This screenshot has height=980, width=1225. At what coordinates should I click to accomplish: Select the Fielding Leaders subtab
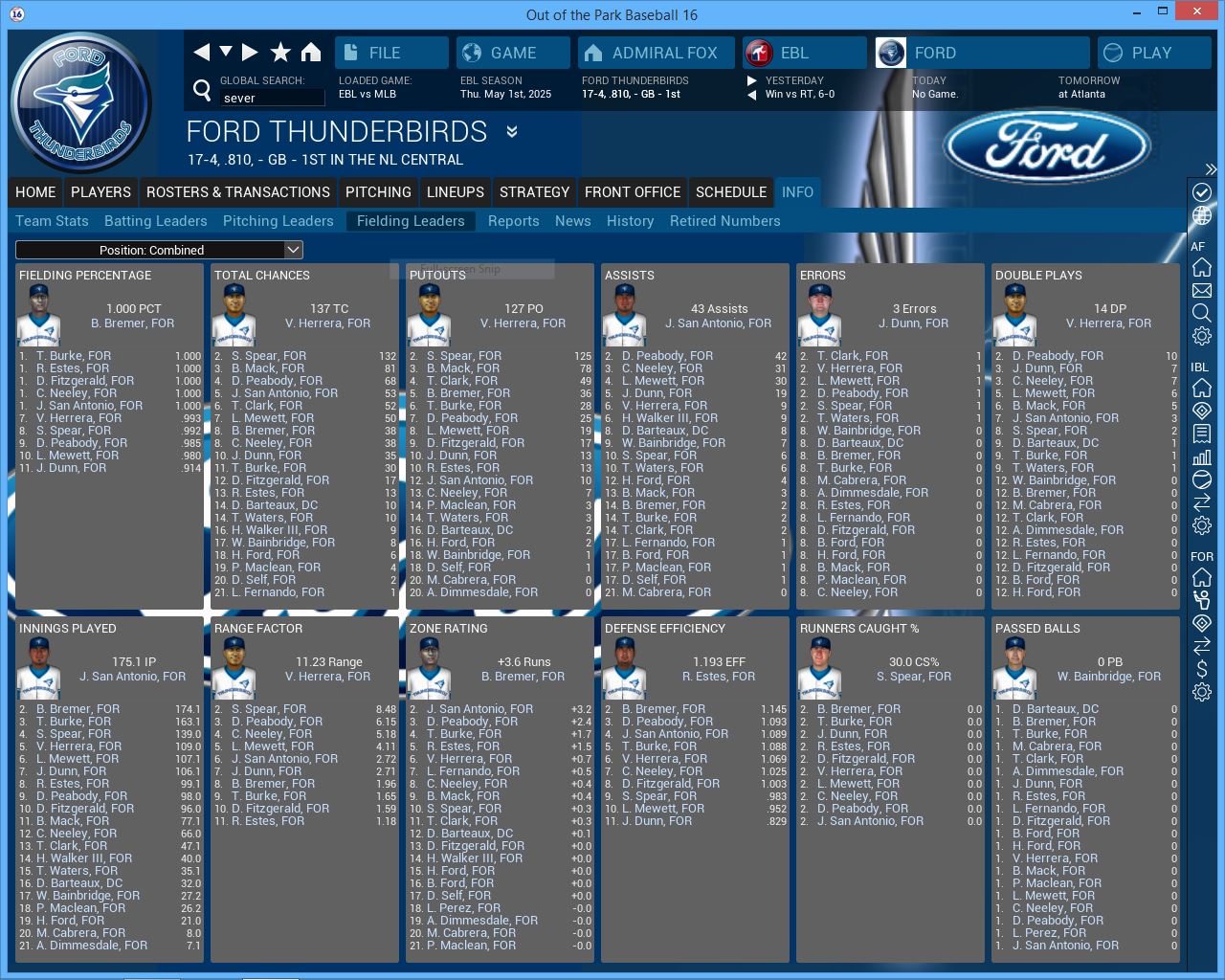tap(411, 221)
